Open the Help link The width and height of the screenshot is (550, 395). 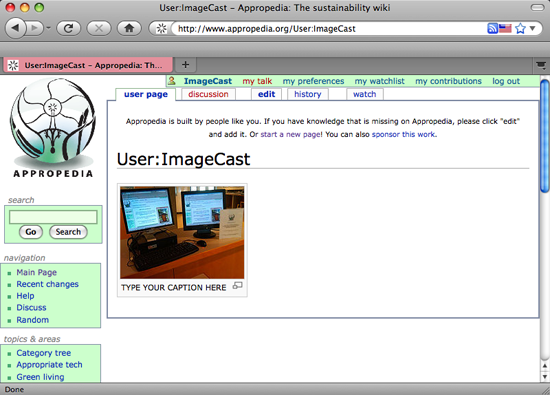(25, 296)
